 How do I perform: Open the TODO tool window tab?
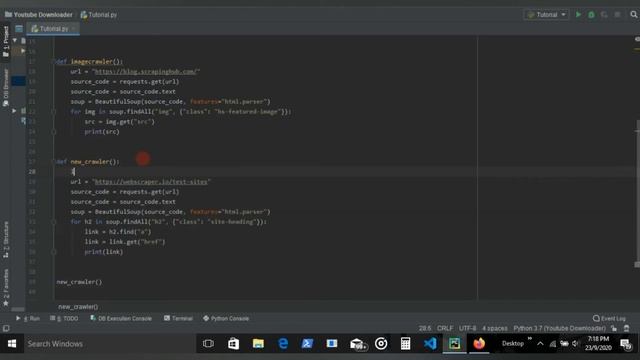64,318
